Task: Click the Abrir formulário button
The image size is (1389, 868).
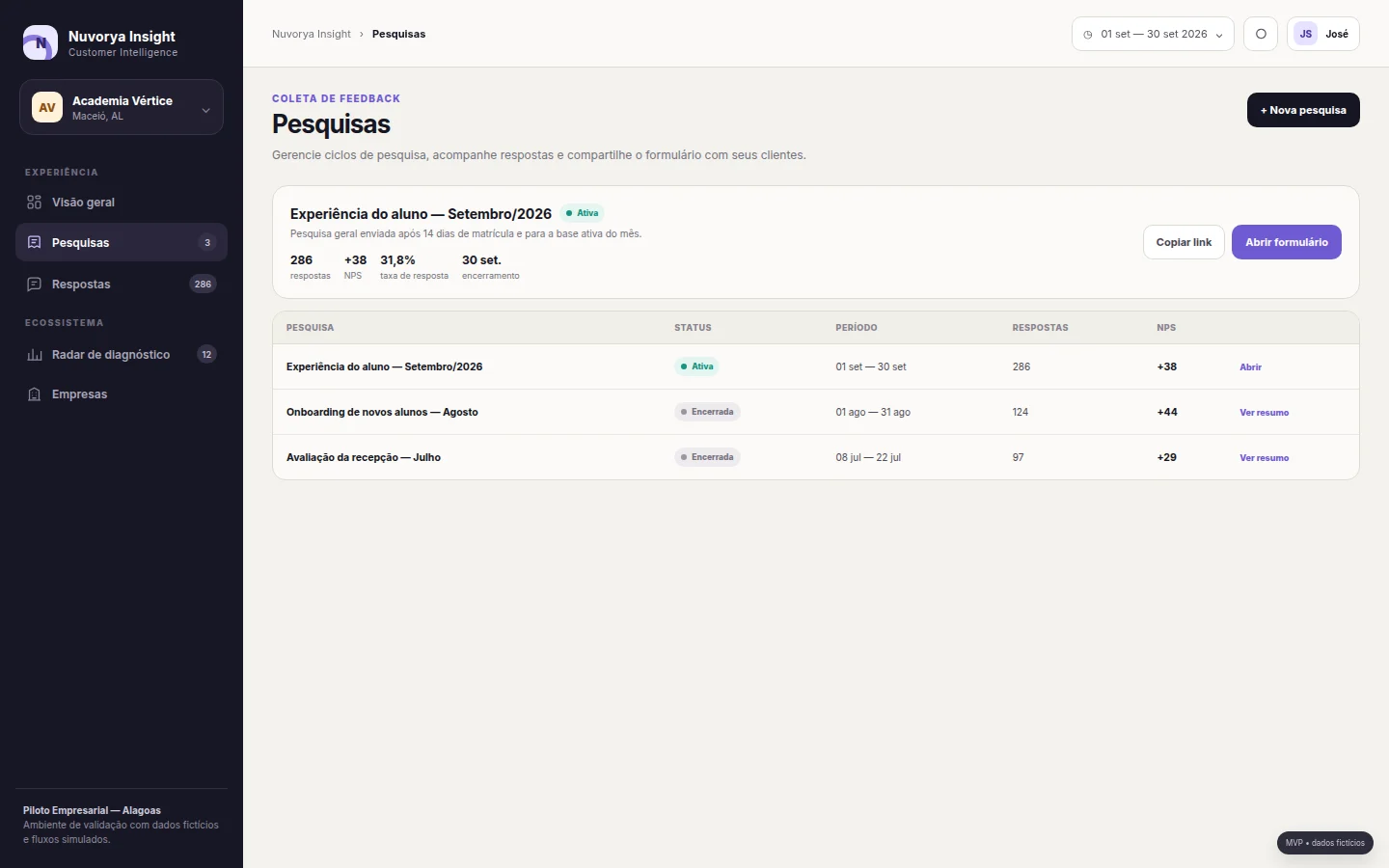Action: click(1287, 242)
